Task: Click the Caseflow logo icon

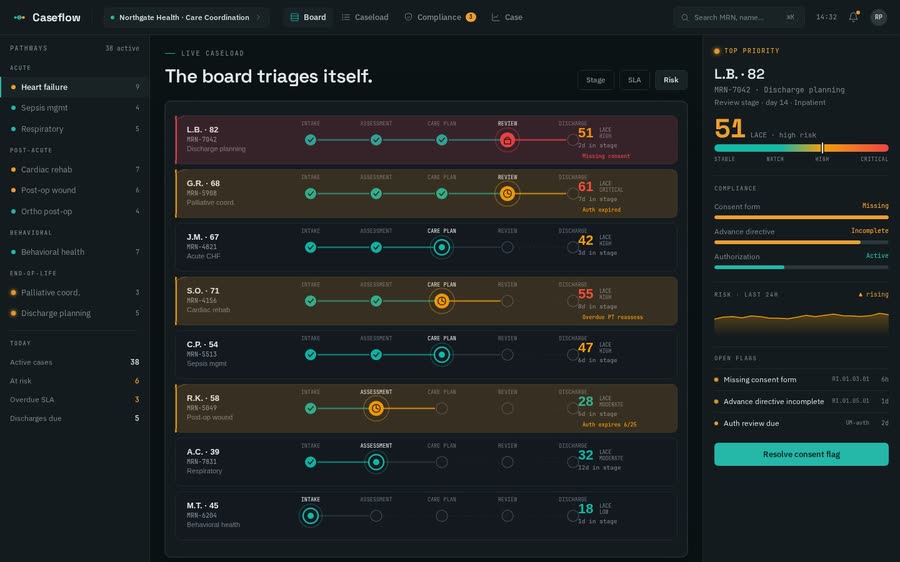Action: pos(20,17)
